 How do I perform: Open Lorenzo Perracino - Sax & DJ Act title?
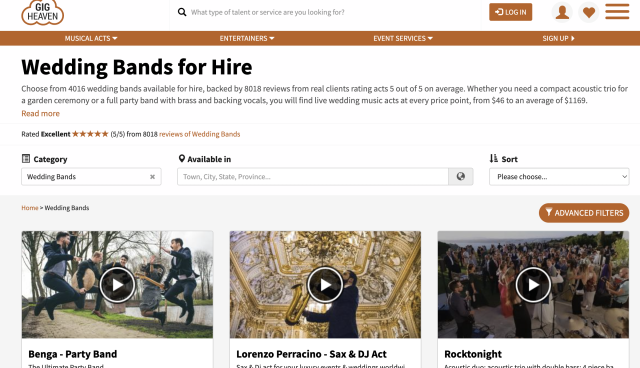click(x=311, y=354)
